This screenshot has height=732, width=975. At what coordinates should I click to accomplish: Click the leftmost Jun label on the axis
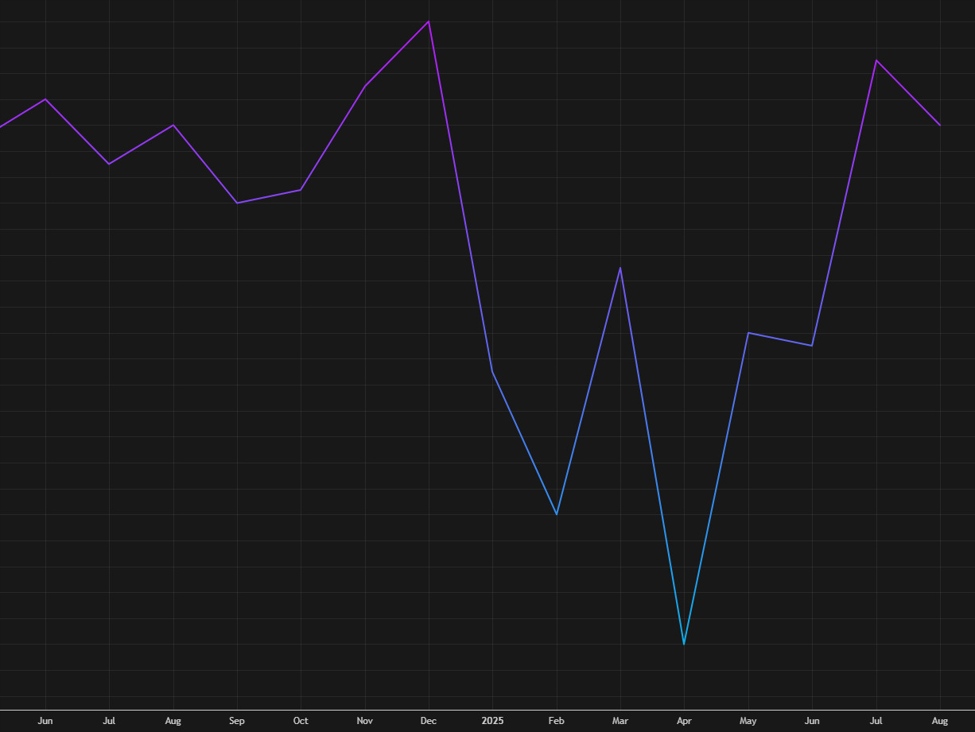(45, 720)
